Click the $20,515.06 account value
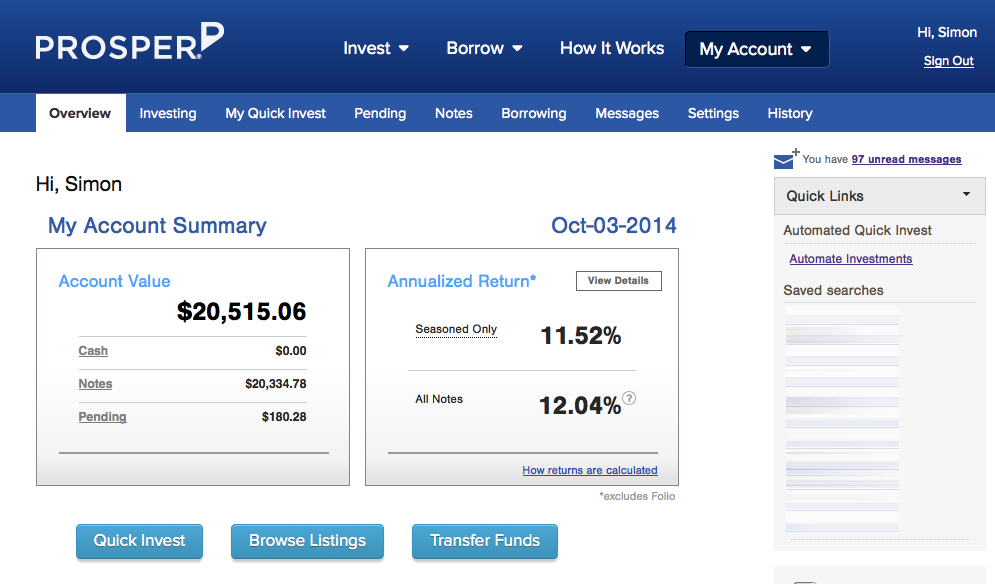The image size is (995, 584). (x=241, y=311)
